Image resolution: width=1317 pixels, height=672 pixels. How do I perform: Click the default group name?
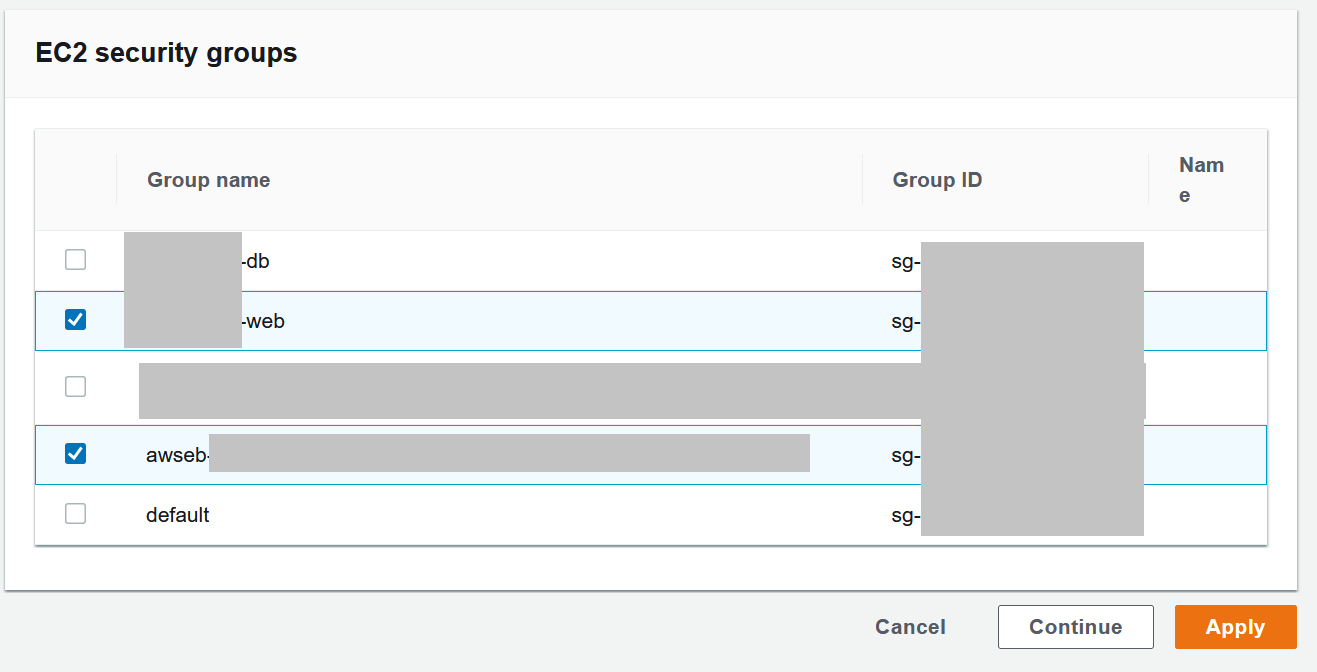pos(177,515)
